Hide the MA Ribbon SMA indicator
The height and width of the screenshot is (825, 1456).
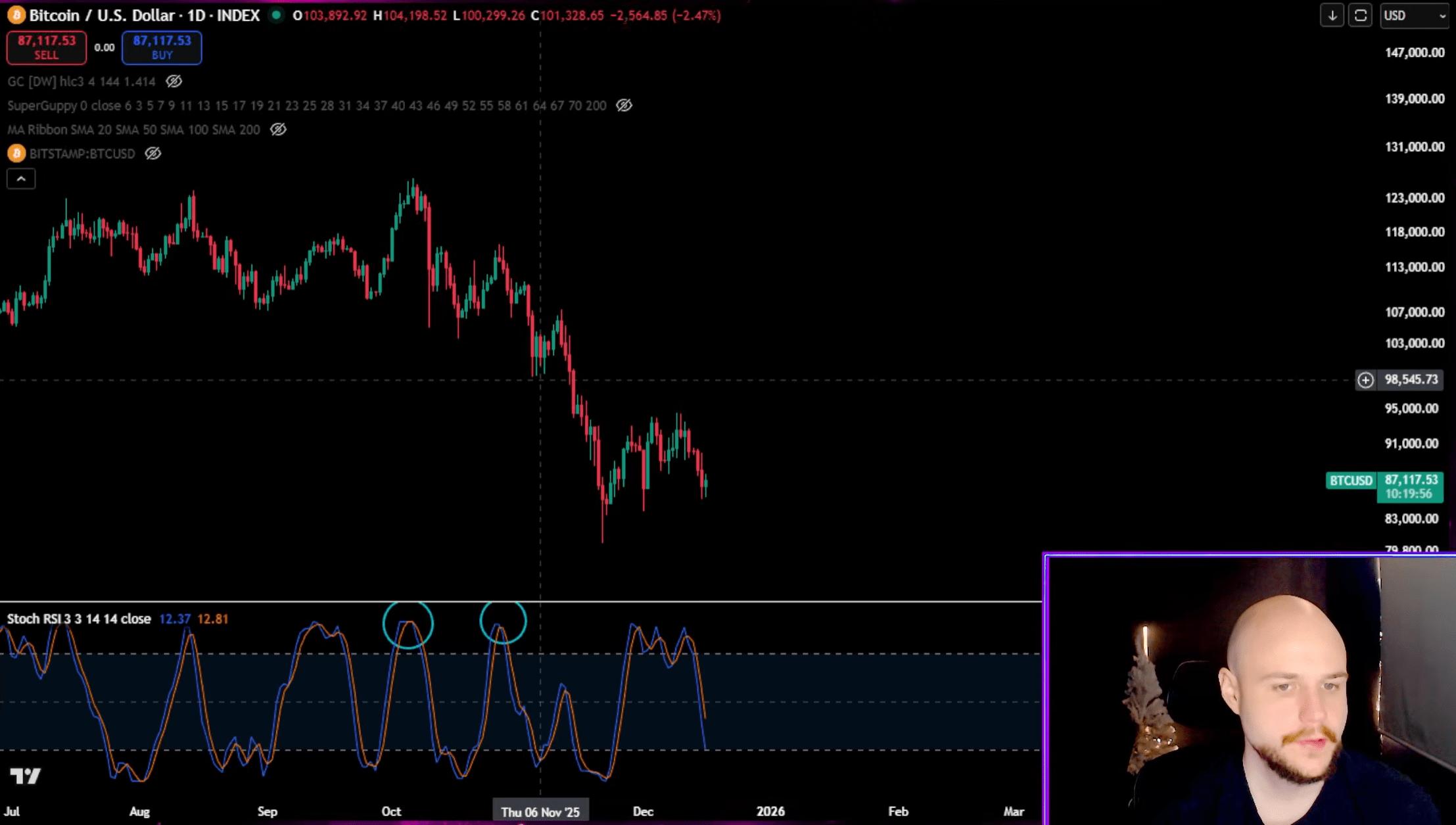point(278,130)
